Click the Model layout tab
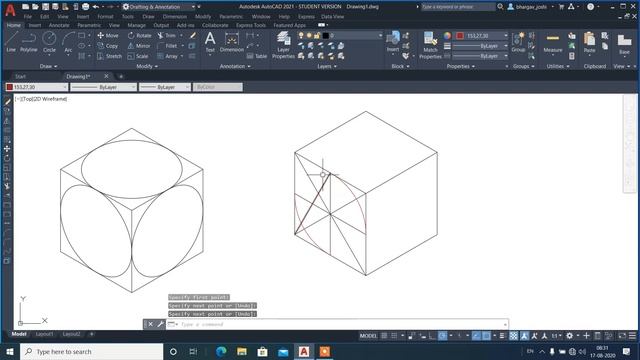 tap(19, 334)
